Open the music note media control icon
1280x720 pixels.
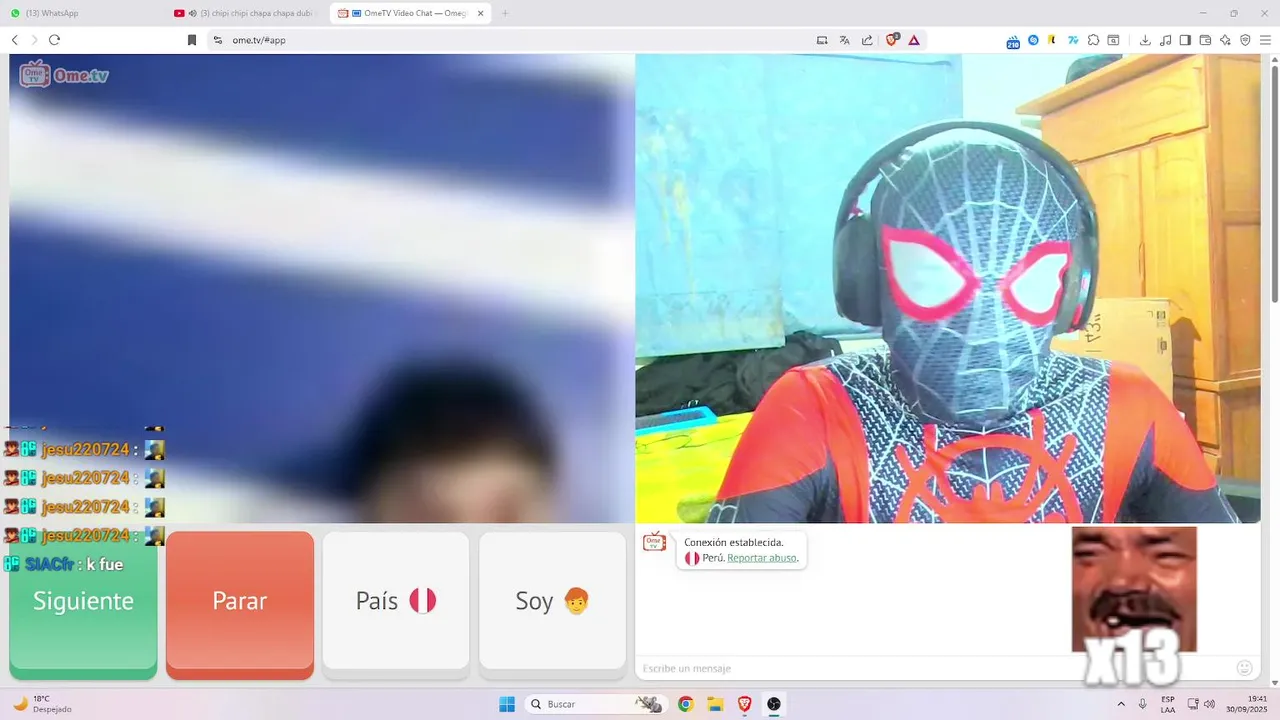(x=1165, y=40)
